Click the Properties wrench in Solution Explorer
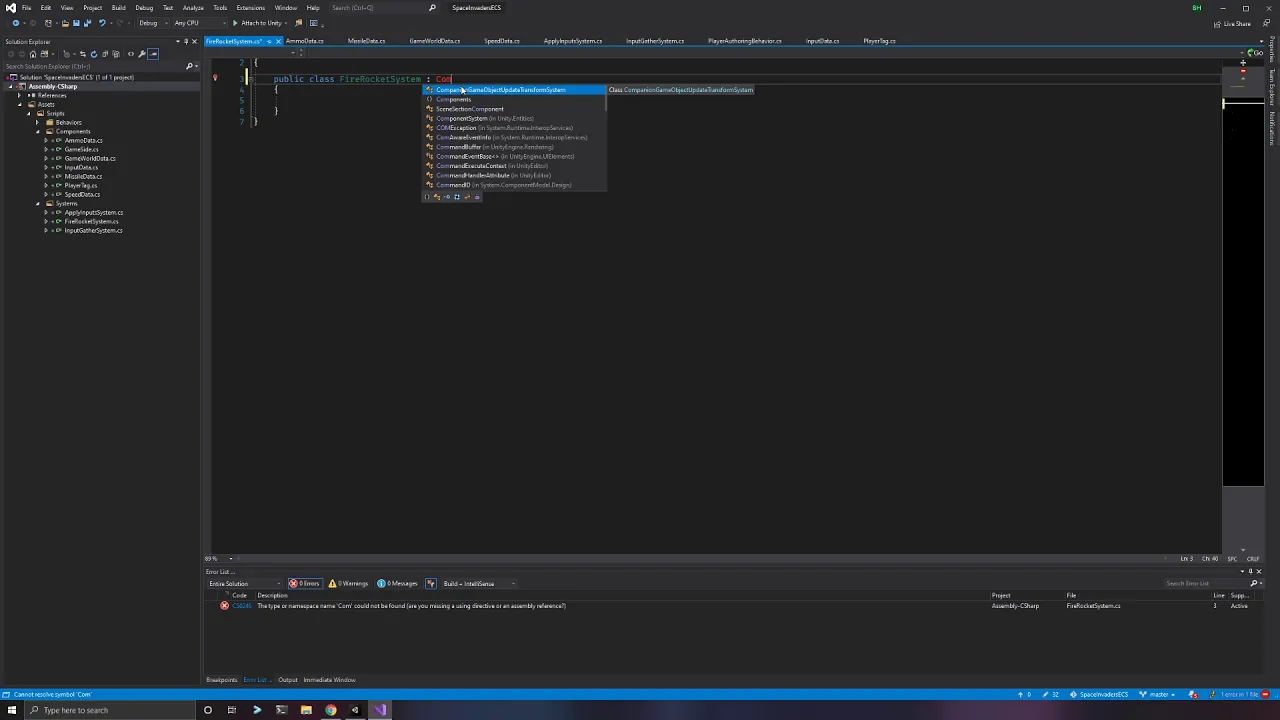 pyautogui.click(x=142, y=54)
